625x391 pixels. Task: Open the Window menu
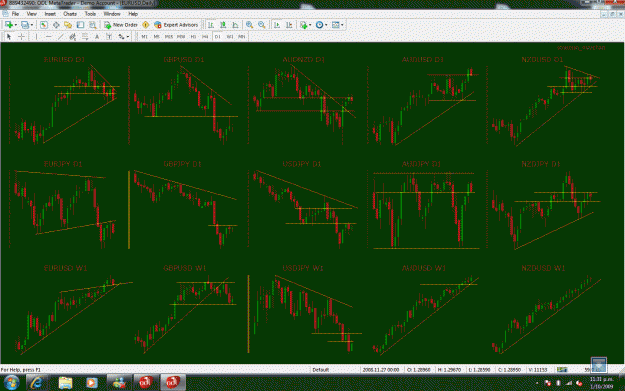tap(112, 14)
